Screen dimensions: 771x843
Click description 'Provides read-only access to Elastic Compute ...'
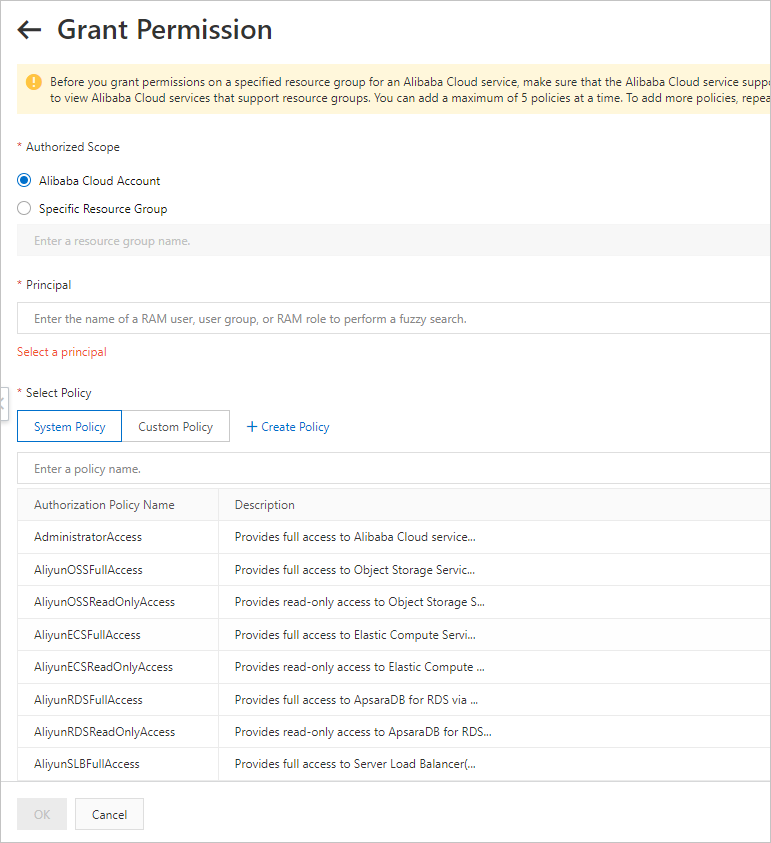click(360, 667)
